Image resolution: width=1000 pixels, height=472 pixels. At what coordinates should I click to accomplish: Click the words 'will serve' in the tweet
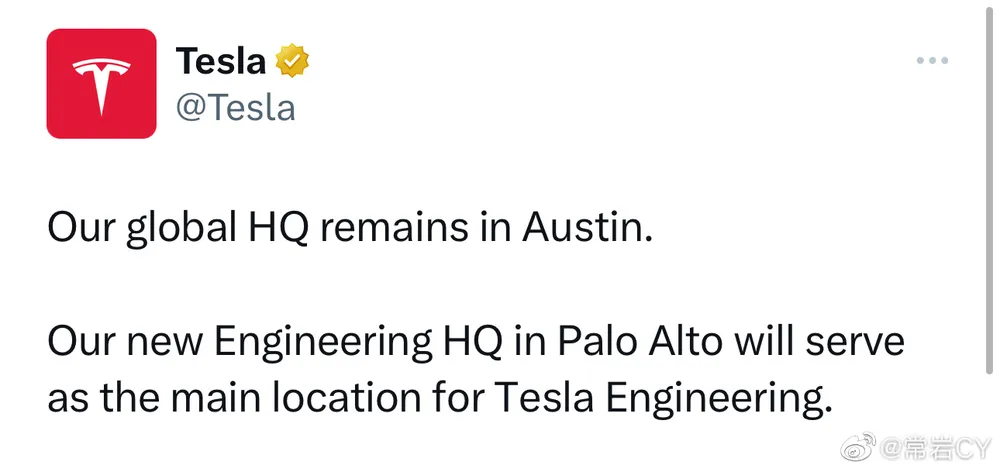(819, 341)
